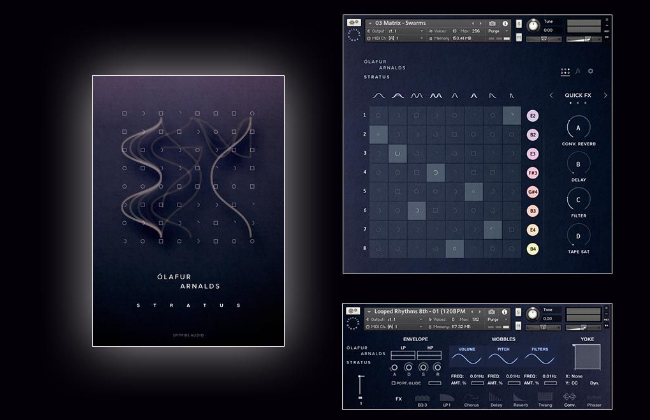Click the EQ 3 effect icon
650x420 pixels.
coord(422,400)
